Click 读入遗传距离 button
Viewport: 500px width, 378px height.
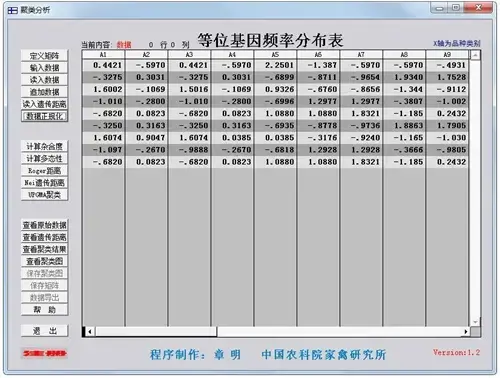44,104
